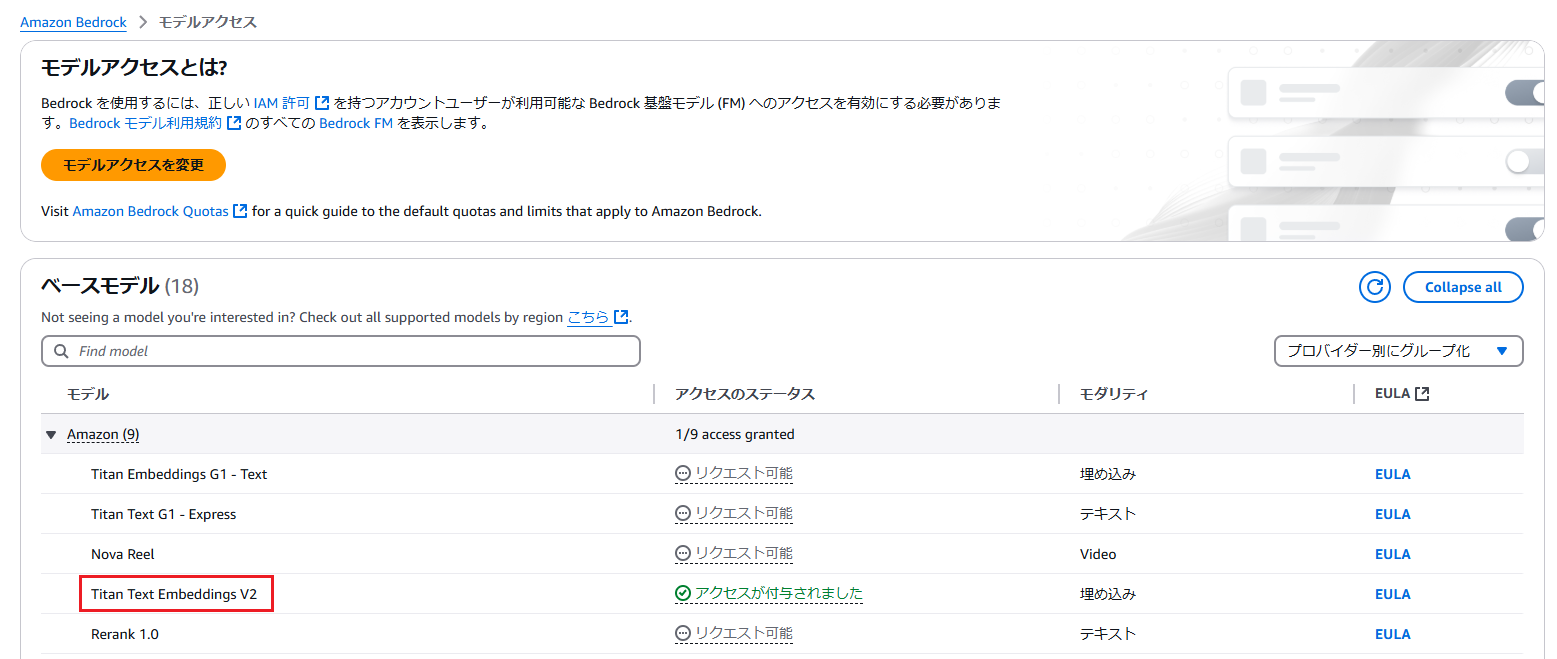This screenshot has height=659, width=1557.
Task: Click the status icon in the Titan Embeddings G1 - Text row
Action: 683,474
